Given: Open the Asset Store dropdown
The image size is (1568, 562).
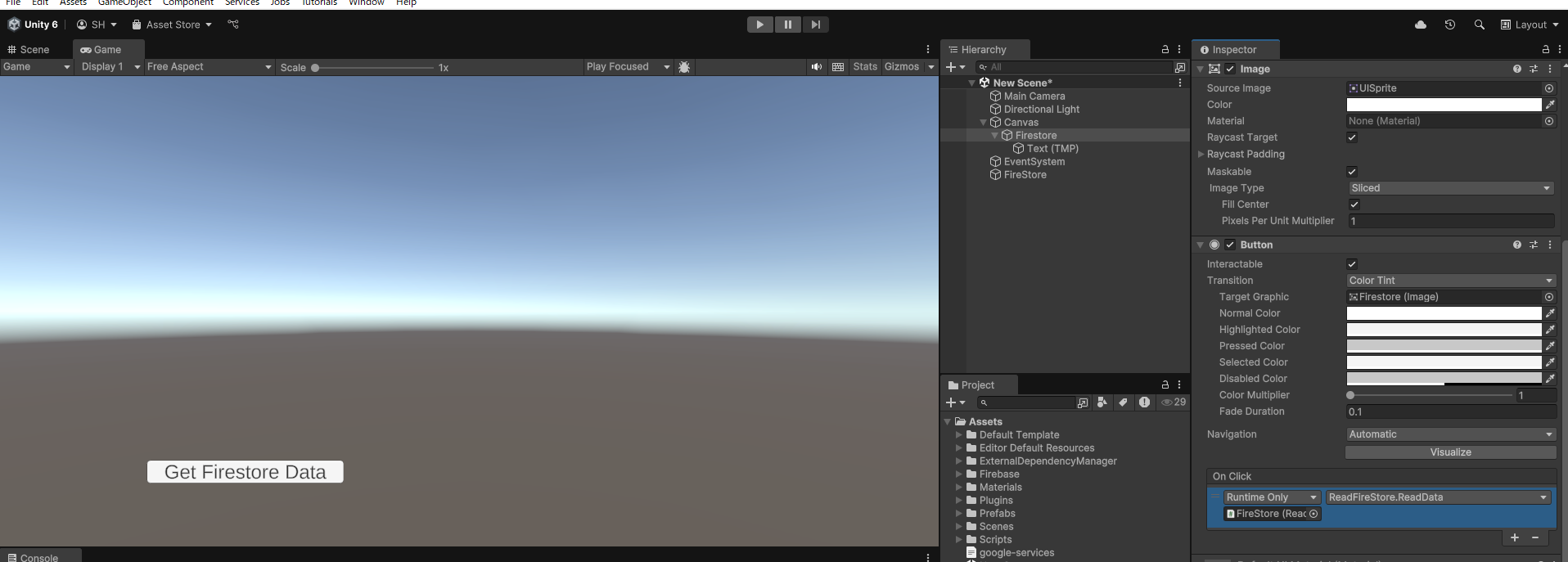Looking at the screenshot, I should pos(172,25).
